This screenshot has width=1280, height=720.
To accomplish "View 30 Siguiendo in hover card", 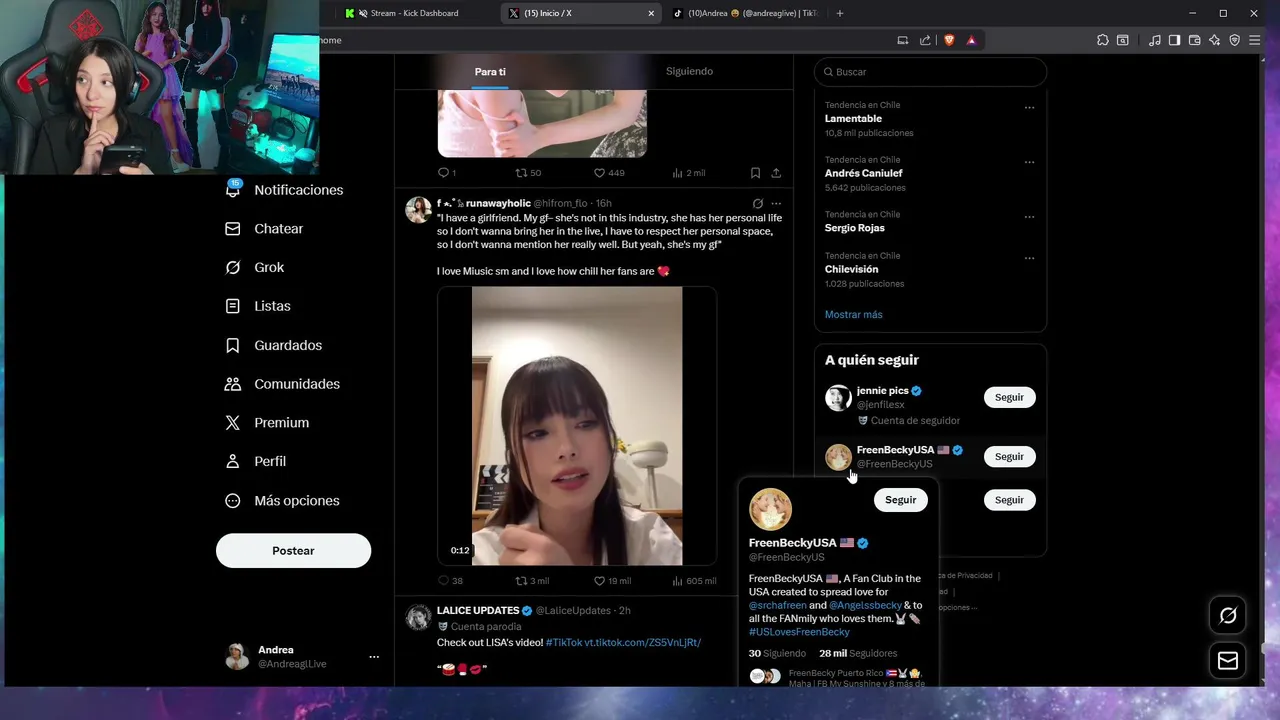I will [x=777, y=654].
